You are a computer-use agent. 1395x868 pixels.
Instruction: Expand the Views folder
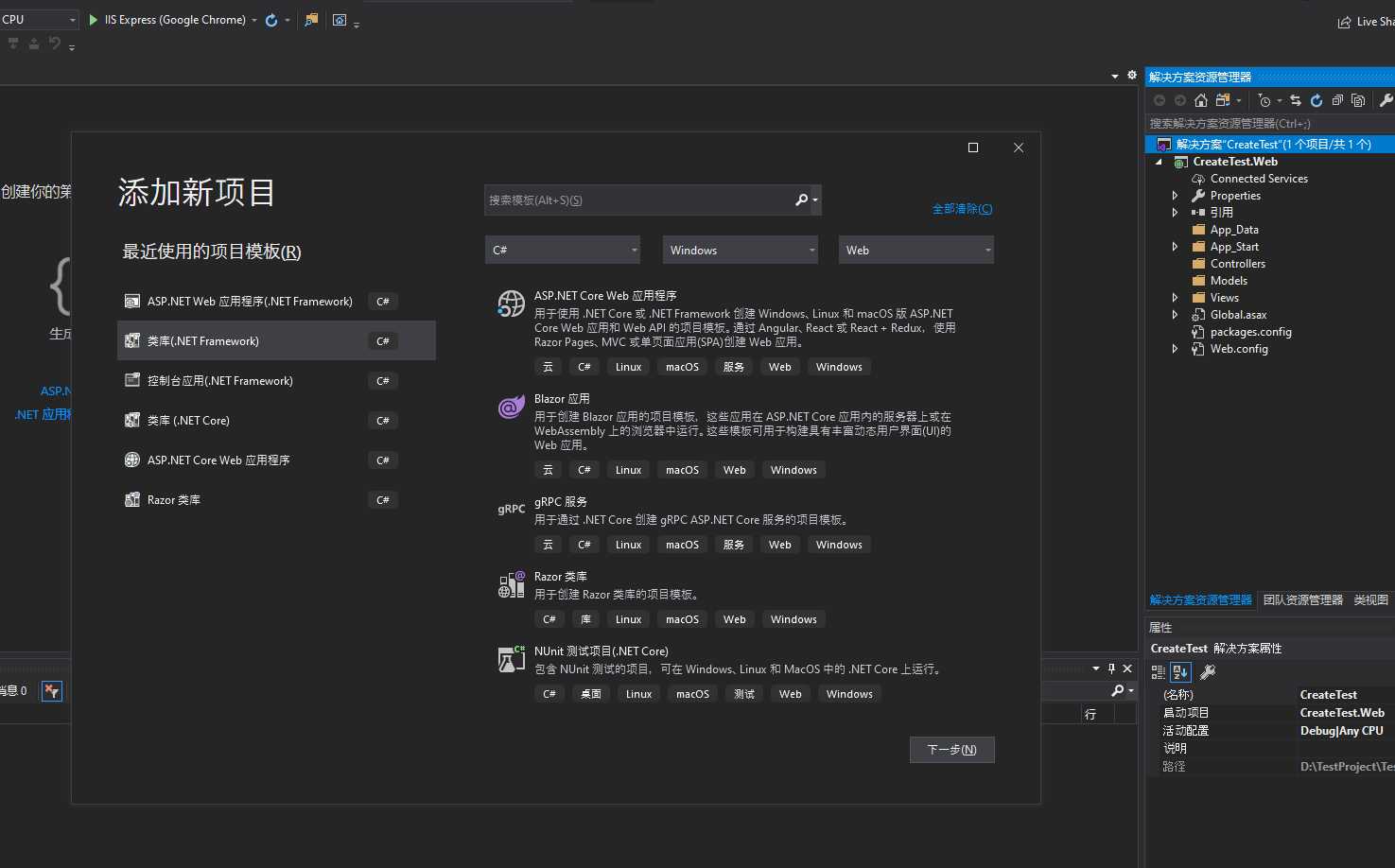(x=1176, y=298)
